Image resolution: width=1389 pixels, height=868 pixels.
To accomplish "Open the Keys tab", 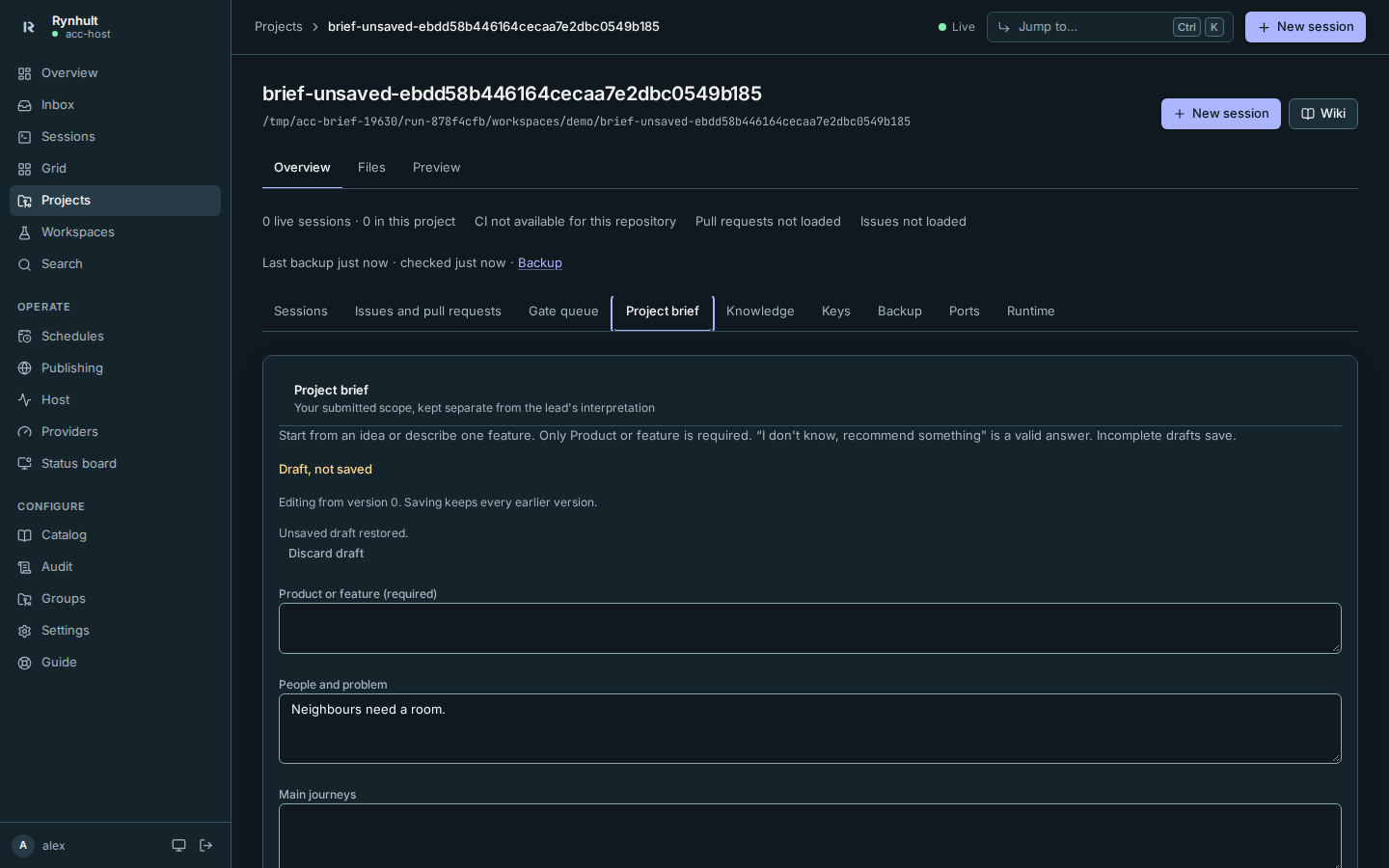I will pos(836,312).
